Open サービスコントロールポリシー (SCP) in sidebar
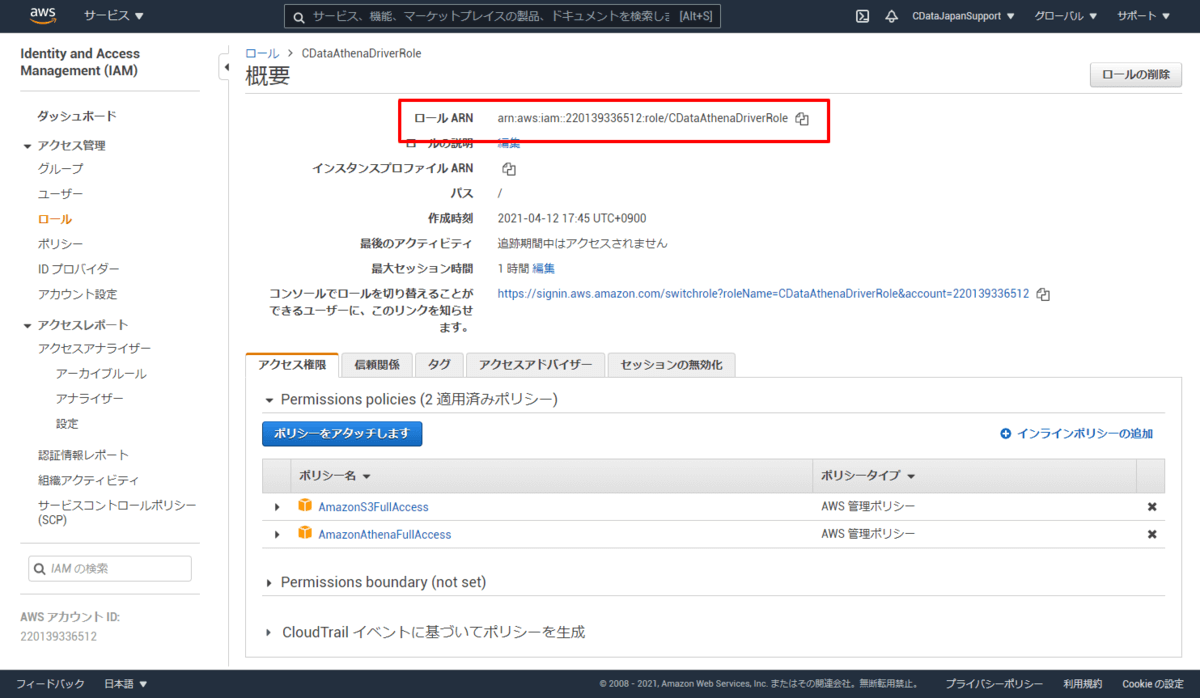The width and height of the screenshot is (1200, 698). pos(117,513)
